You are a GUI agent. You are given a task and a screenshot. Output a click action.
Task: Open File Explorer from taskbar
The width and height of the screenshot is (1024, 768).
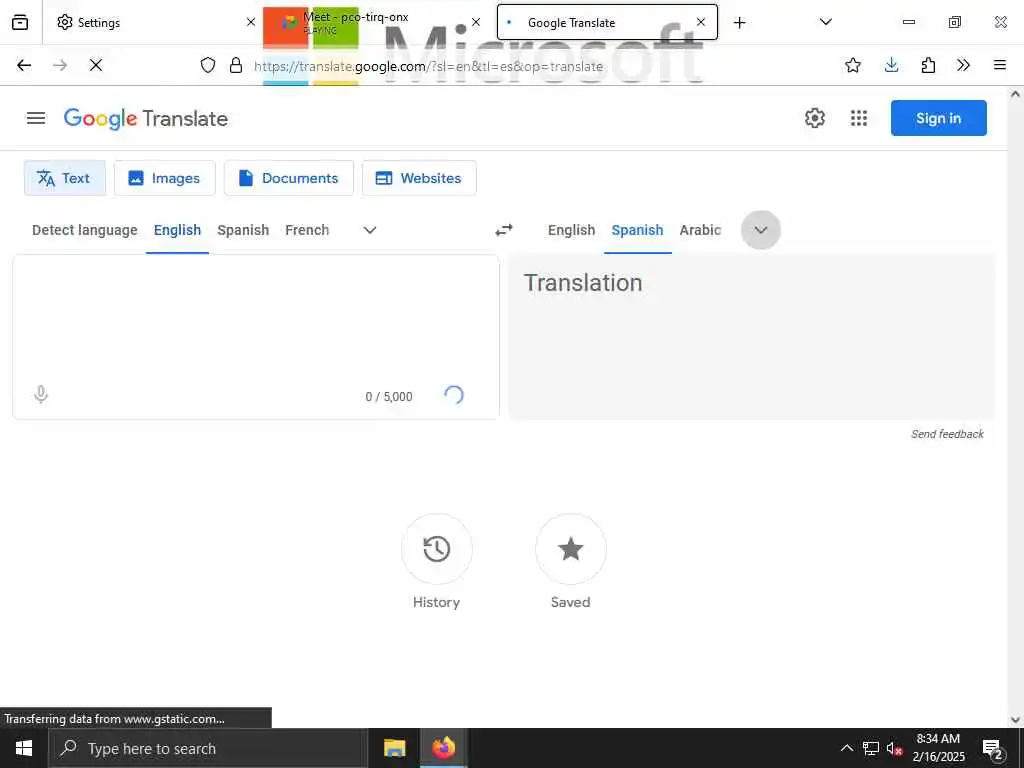pos(394,748)
